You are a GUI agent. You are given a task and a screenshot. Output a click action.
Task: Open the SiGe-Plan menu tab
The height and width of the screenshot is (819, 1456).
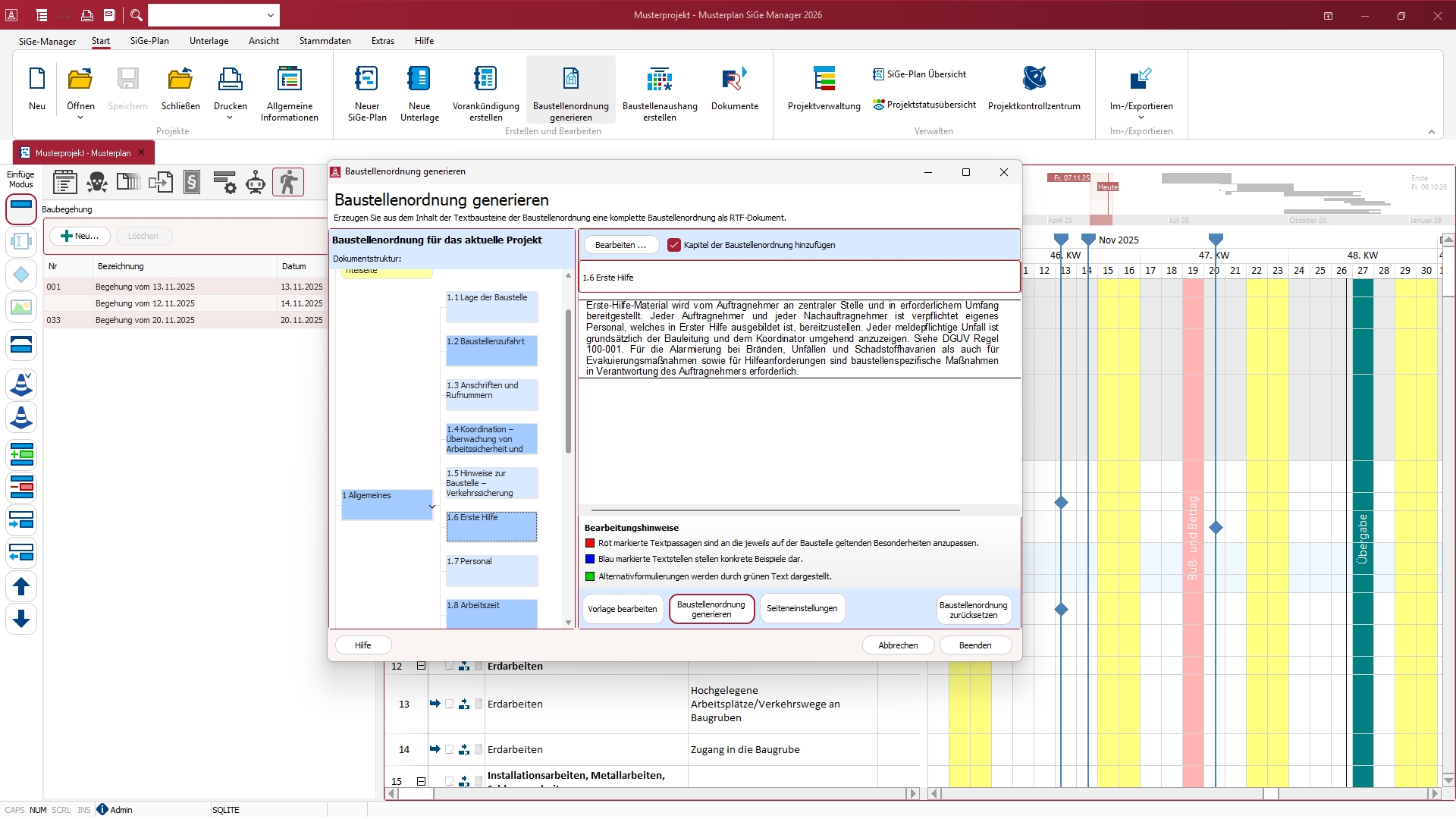tap(149, 41)
